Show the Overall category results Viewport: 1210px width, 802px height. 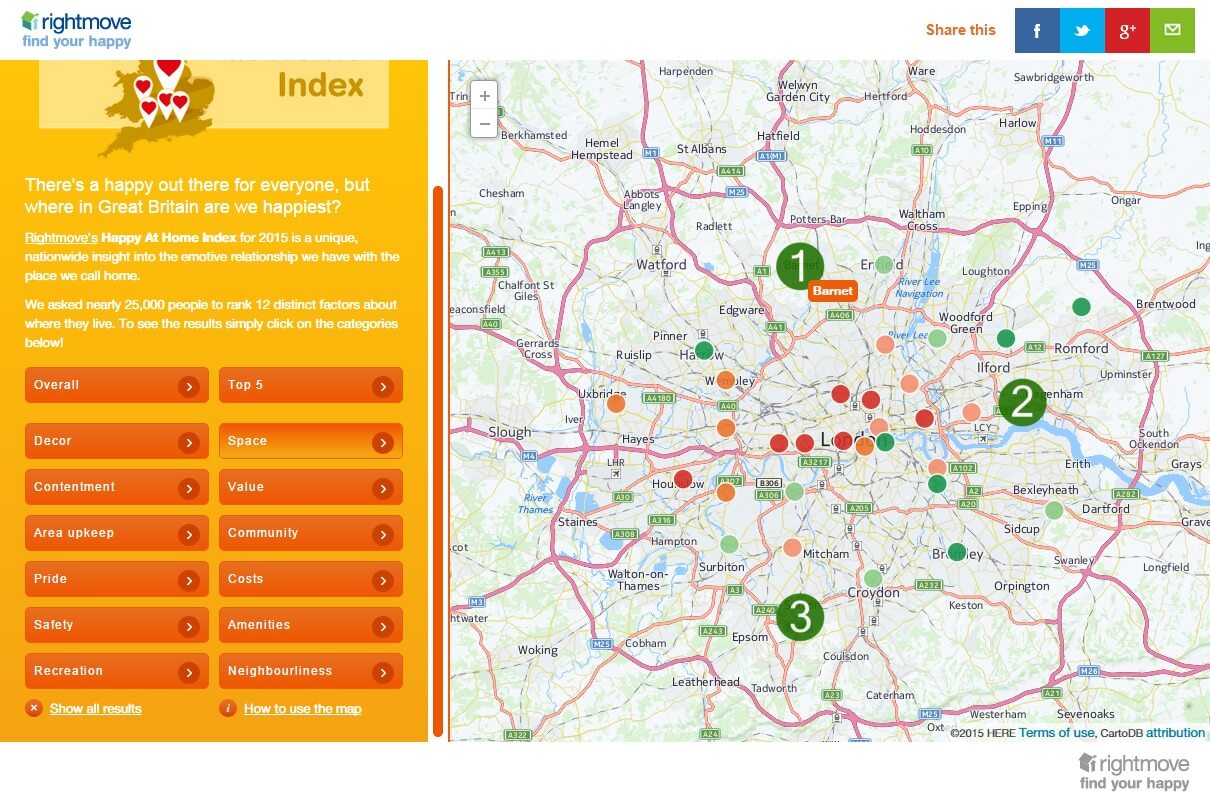pos(116,385)
